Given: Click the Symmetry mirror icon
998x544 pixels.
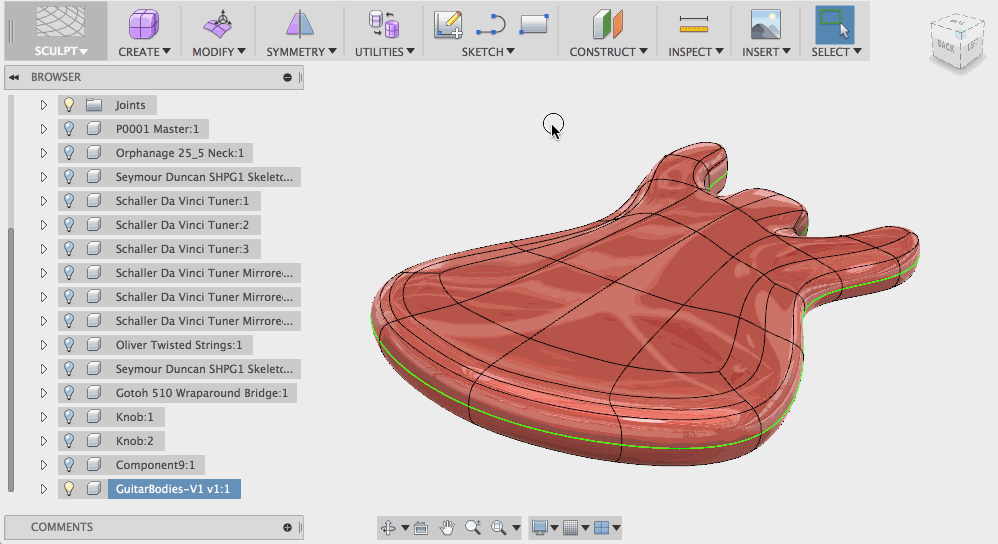Looking at the screenshot, I should point(299,24).
